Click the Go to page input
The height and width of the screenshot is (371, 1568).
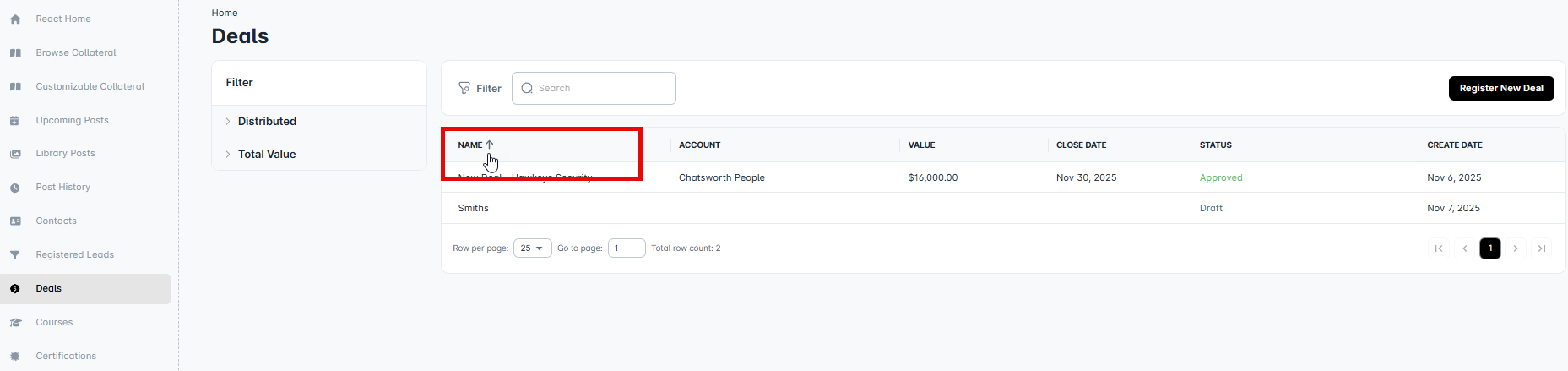(x=627, y=248)
